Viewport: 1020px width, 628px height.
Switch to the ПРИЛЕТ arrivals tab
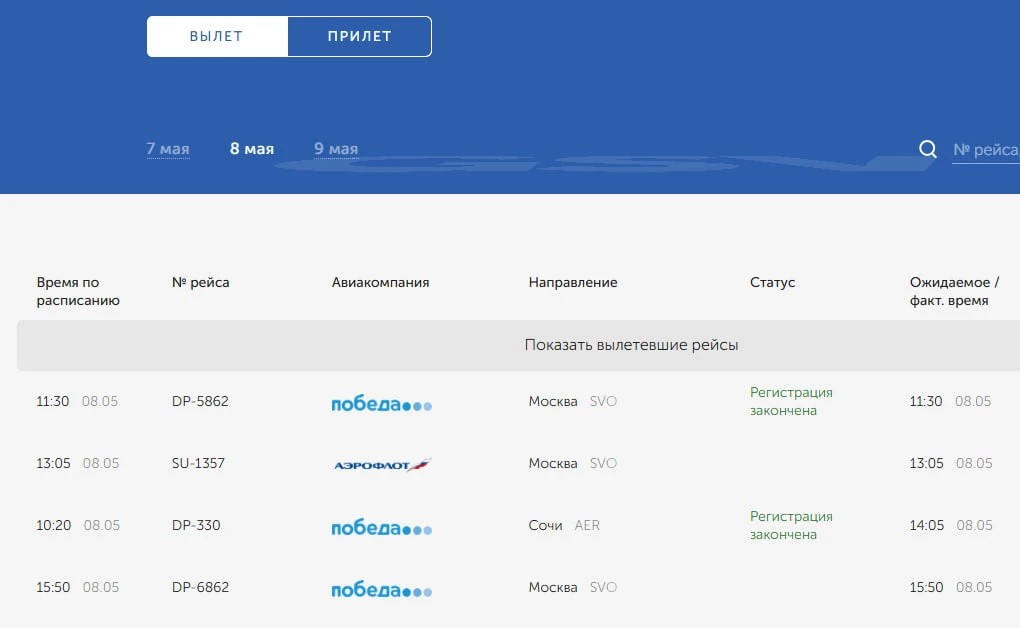[x=360, y=36]
